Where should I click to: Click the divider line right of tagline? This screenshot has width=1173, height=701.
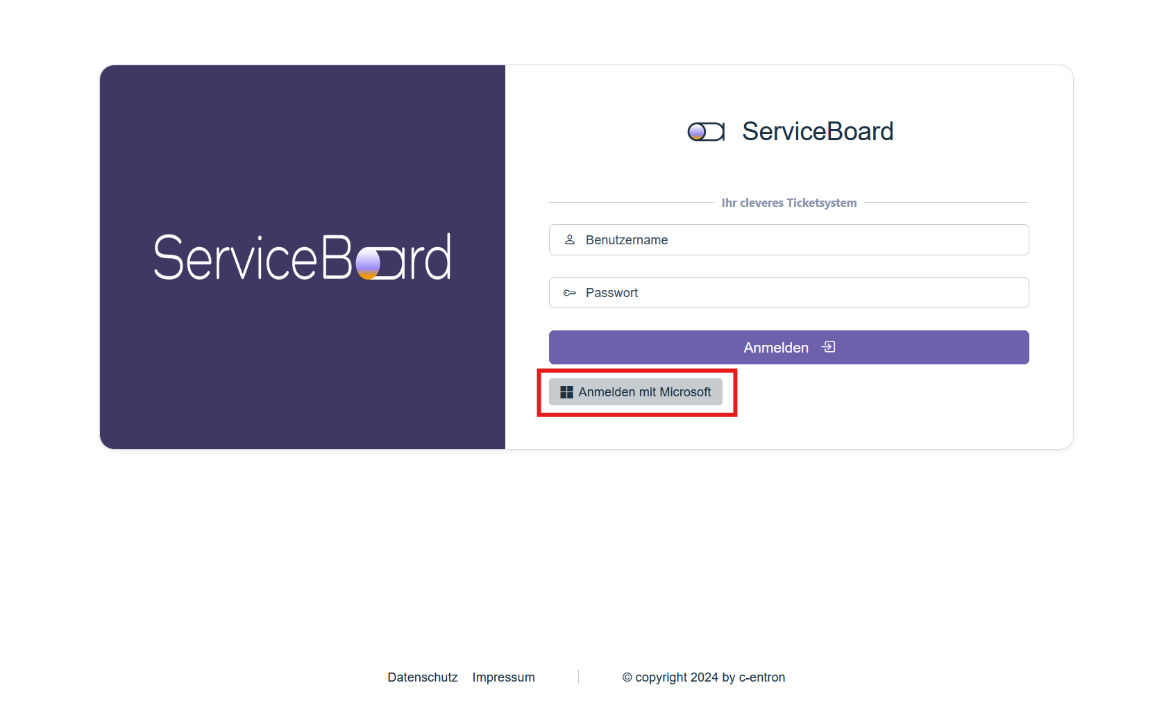click(945, 203)
